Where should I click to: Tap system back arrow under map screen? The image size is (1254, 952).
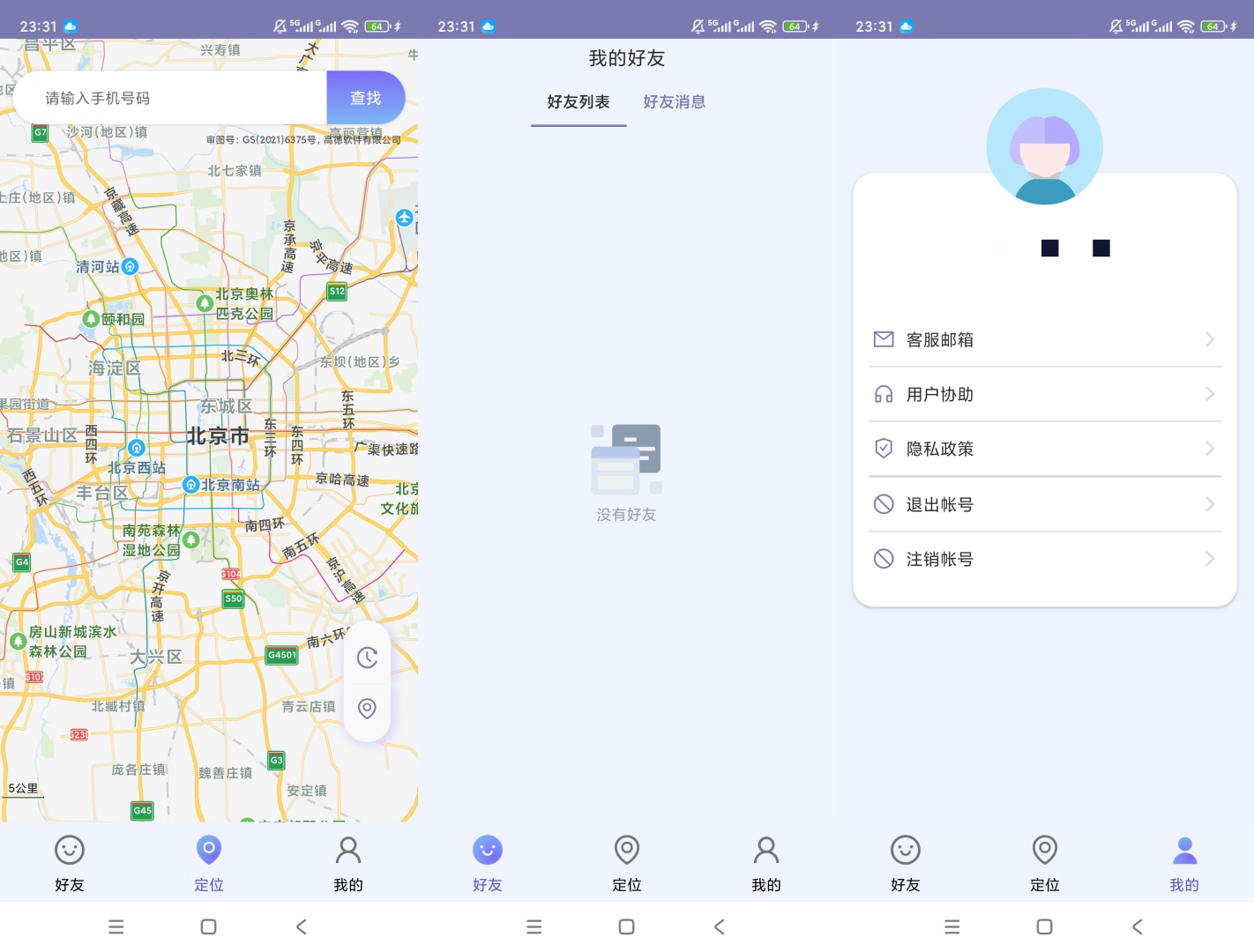click(302, 926)
